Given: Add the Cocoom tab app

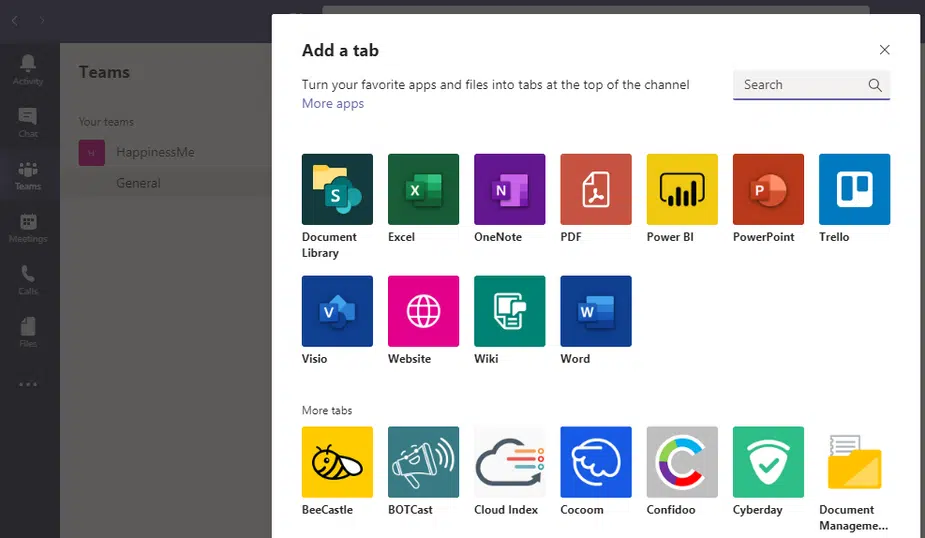Looking at the screenshot, I should pyautogui.click(x=595, y=462).
